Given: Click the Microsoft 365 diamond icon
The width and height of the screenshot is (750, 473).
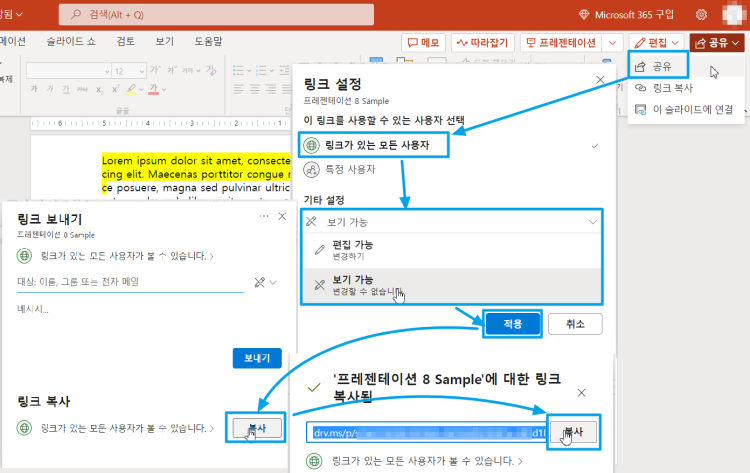Looking at the screenshot, I should (584, 15).
